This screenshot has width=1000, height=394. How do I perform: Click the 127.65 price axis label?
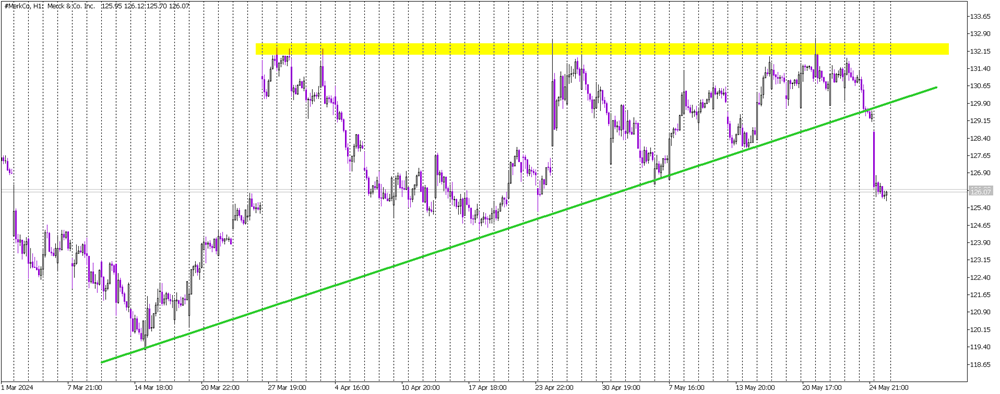tap(979, 156)
